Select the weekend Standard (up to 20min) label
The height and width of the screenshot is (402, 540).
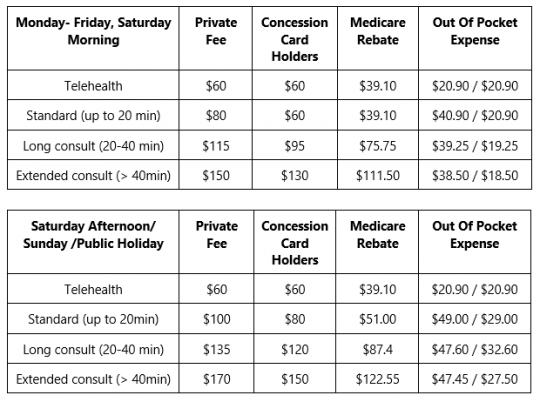click(x=93, y=319)
